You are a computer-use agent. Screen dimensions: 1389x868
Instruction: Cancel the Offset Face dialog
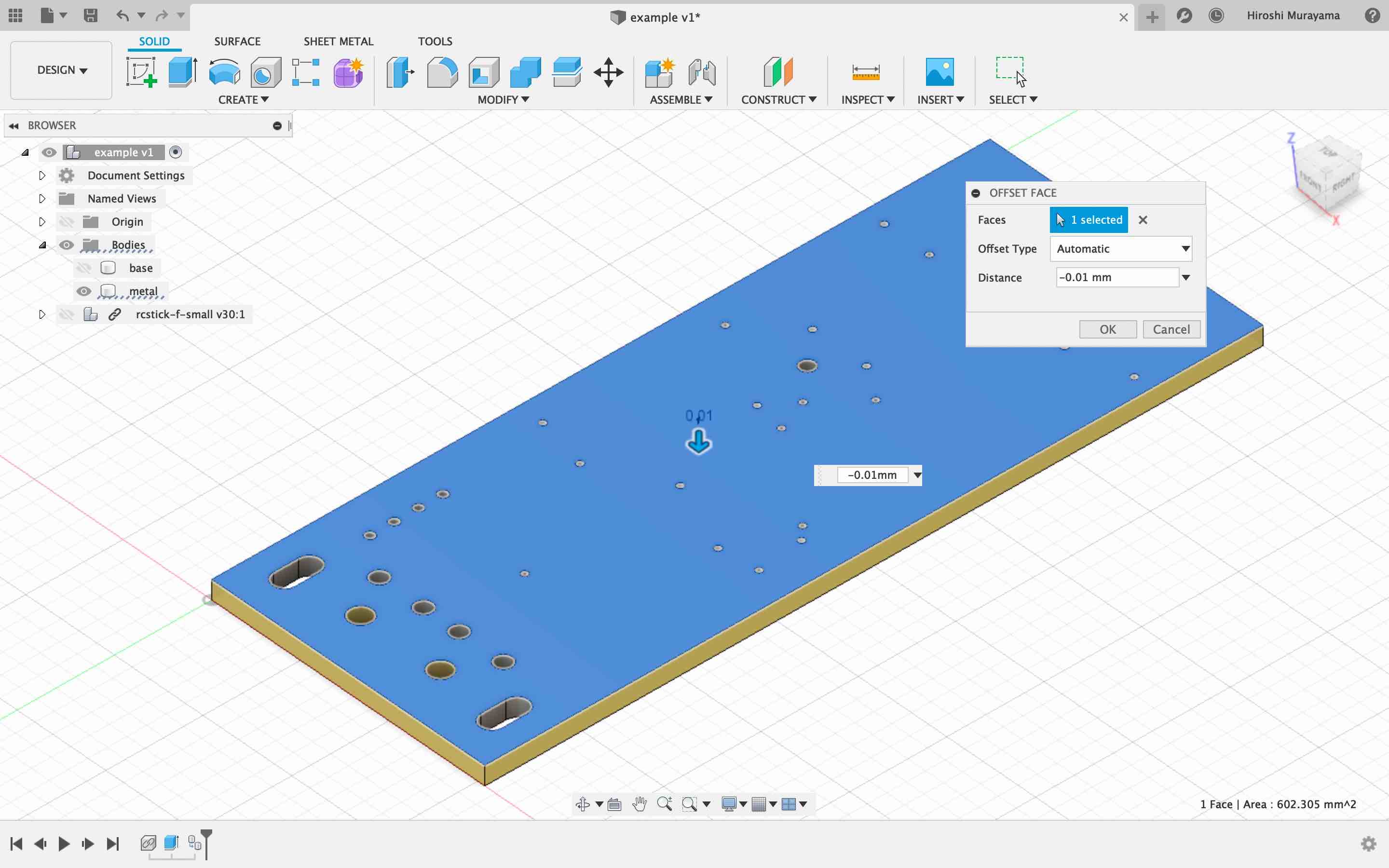(1171, 329)
